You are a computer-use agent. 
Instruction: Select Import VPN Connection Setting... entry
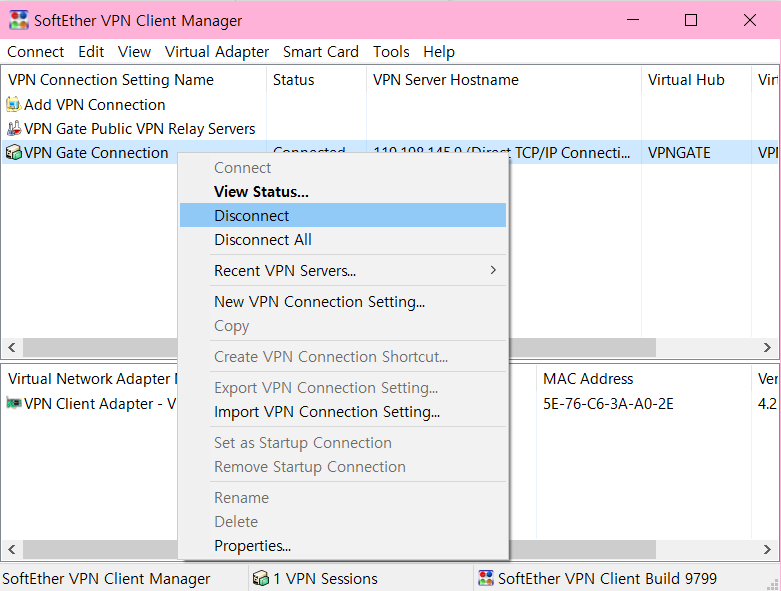[x=343, y=412]
